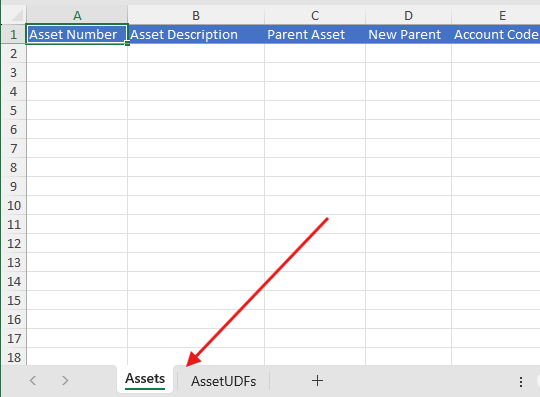Select row 10 header
Screen dimensions: 540x397
click(x=14, y=205)
